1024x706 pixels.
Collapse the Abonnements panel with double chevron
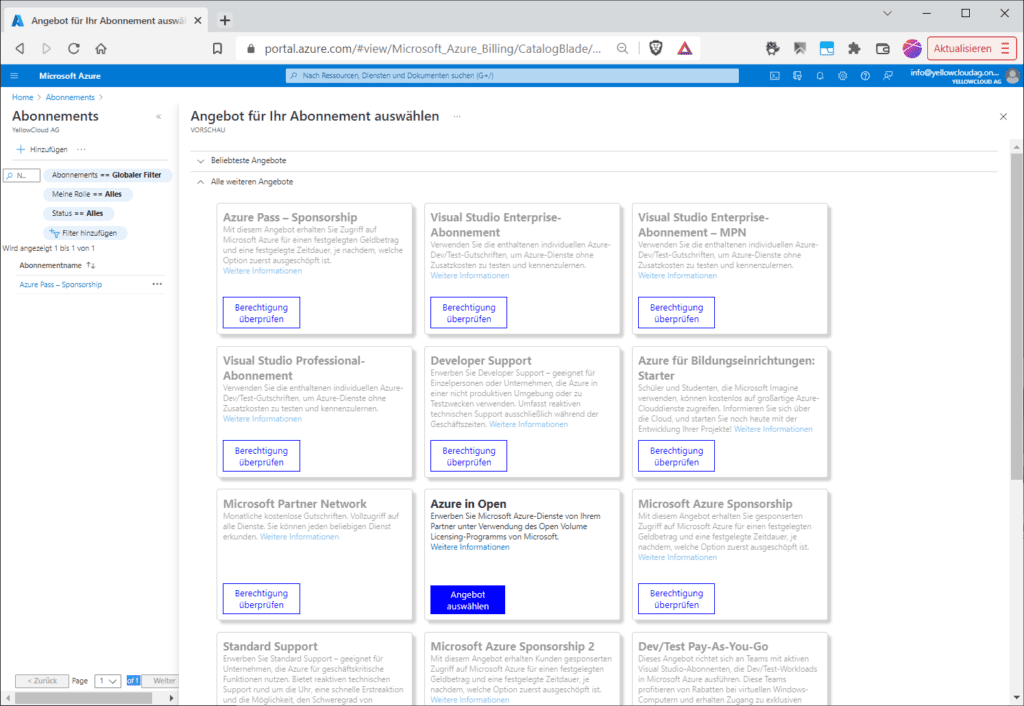[x=158, y=117]
